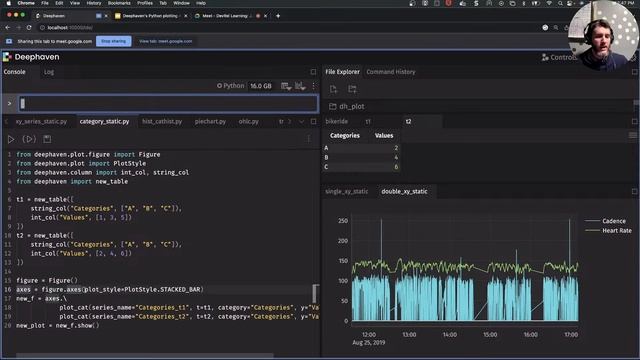Run the script with the play icon
The height and width of the screenshot is (360, 640).
tap(11, 140)
